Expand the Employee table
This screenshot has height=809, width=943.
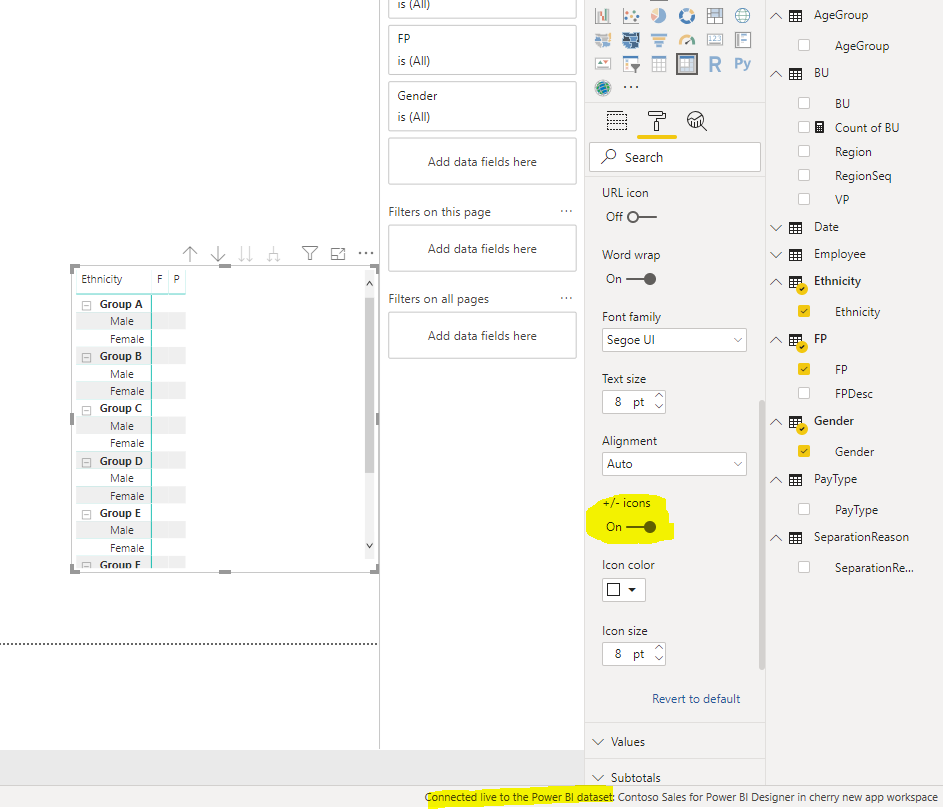pos(776,254)
